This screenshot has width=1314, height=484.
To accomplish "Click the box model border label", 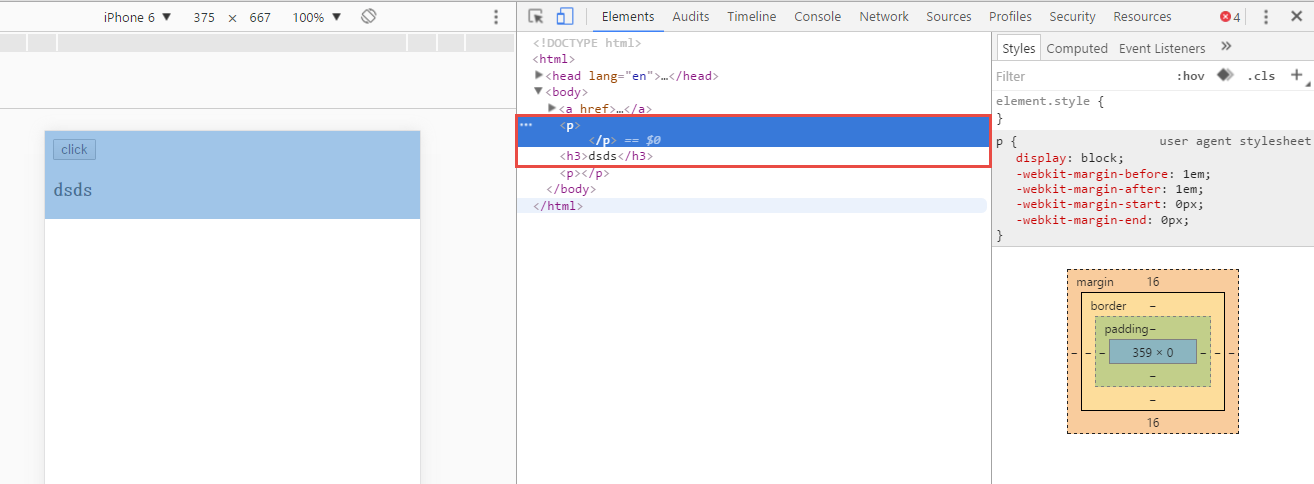I will pyautogui.click(x=1108, y=305).
